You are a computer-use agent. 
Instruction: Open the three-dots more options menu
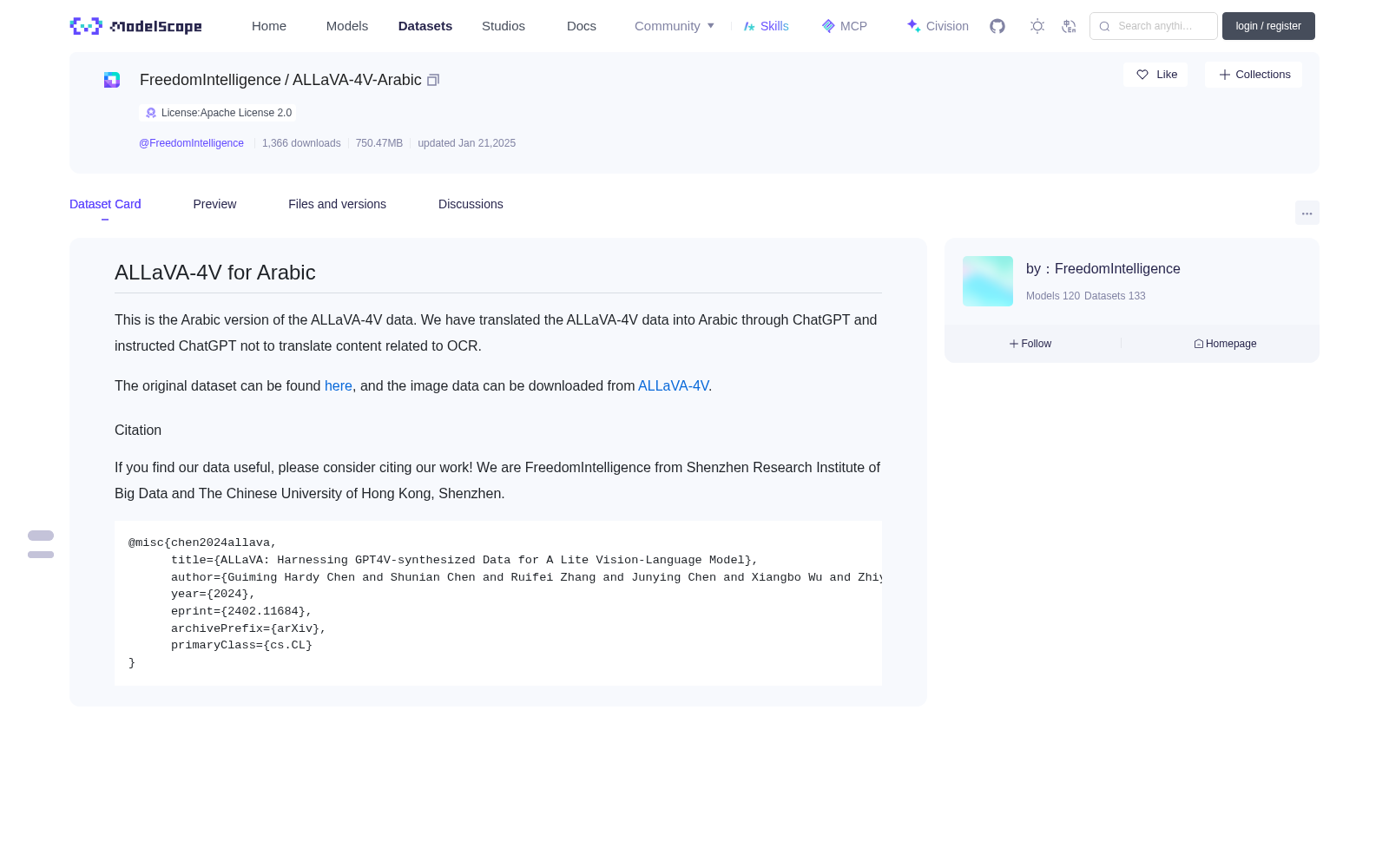click(1307, 213)
